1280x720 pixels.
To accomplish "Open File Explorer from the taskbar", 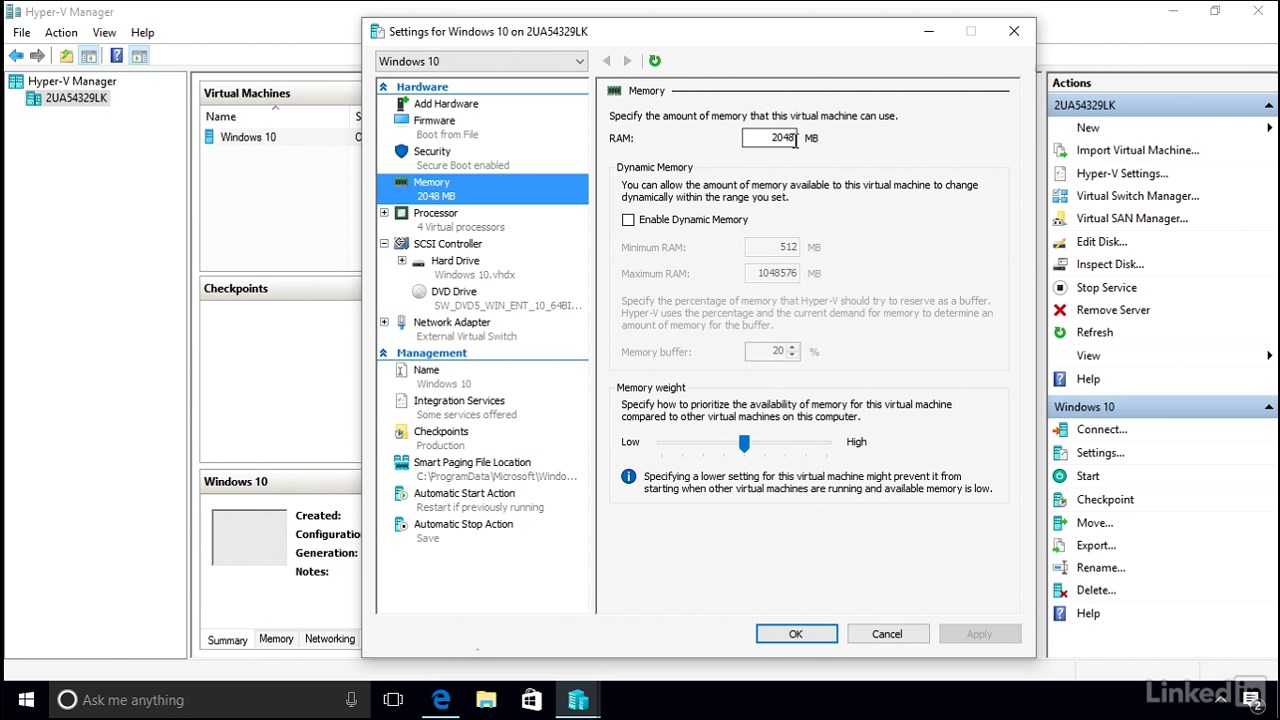I will (x=486, y=700).
